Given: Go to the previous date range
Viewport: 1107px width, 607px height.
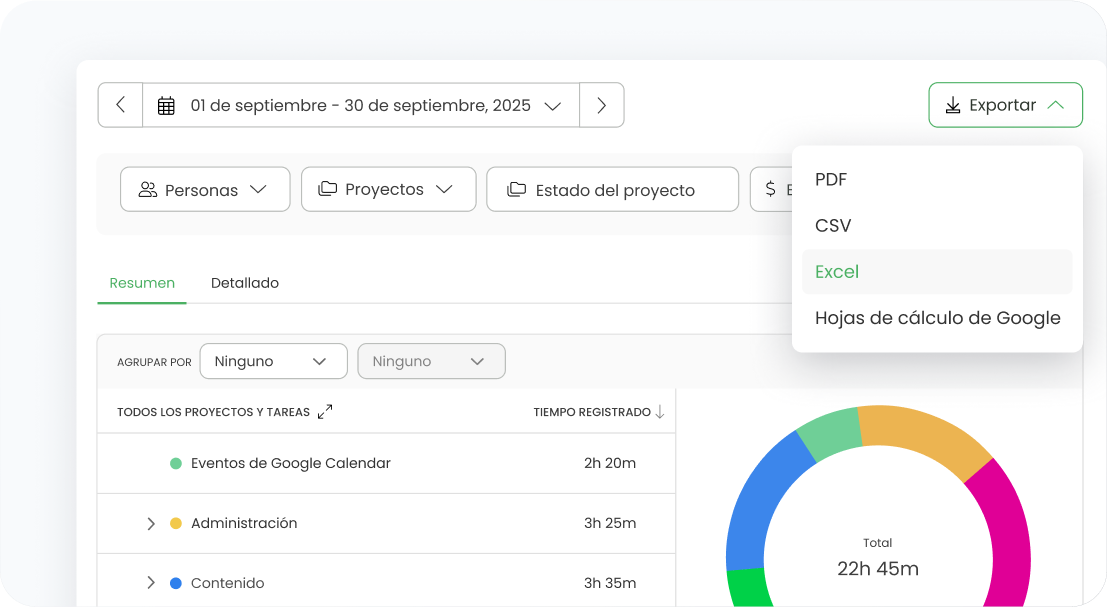Looking at the screenshot, I should click(121, 105).
